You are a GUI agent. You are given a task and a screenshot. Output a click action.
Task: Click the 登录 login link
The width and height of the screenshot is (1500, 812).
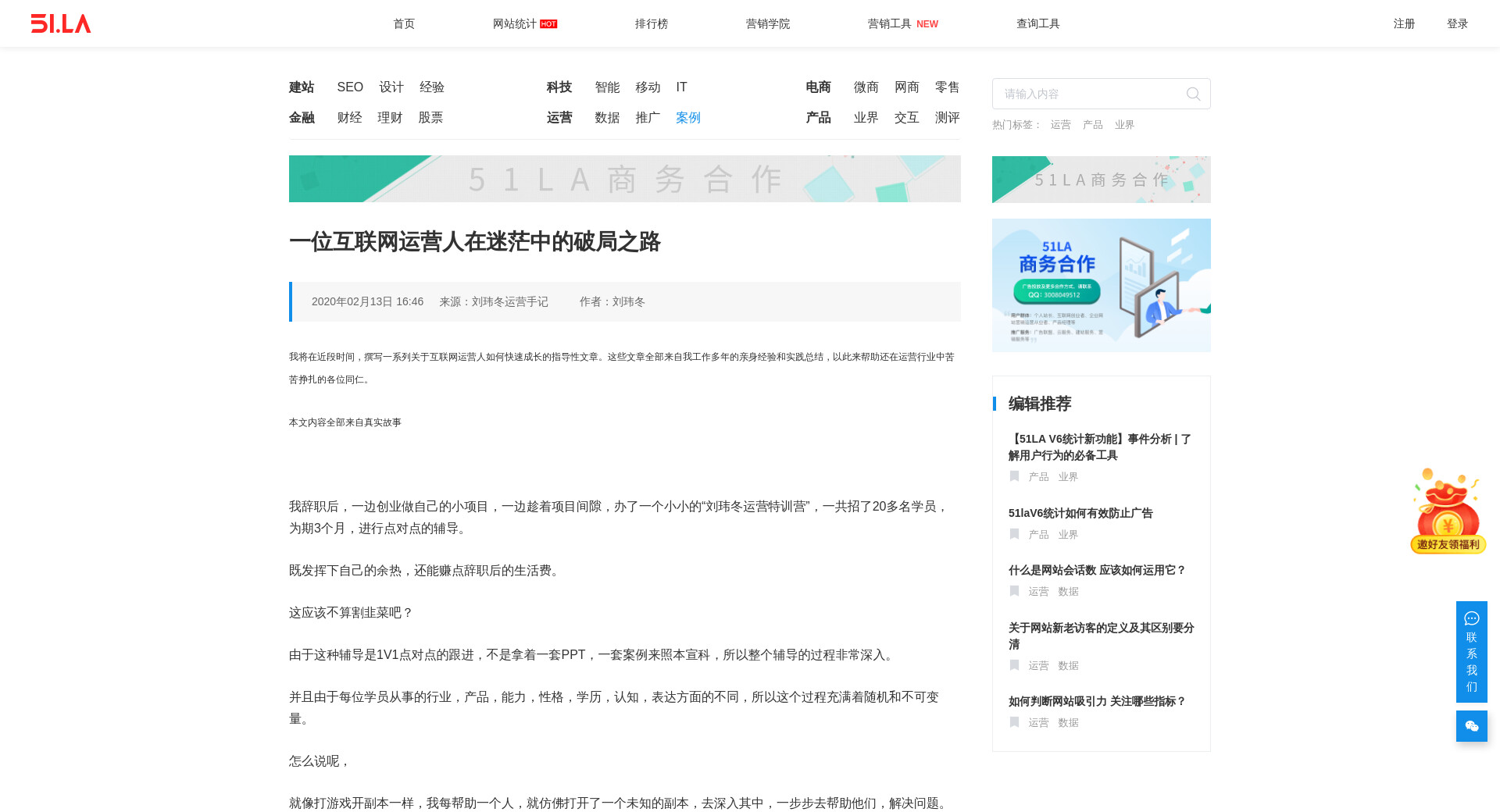point(1457,24)
